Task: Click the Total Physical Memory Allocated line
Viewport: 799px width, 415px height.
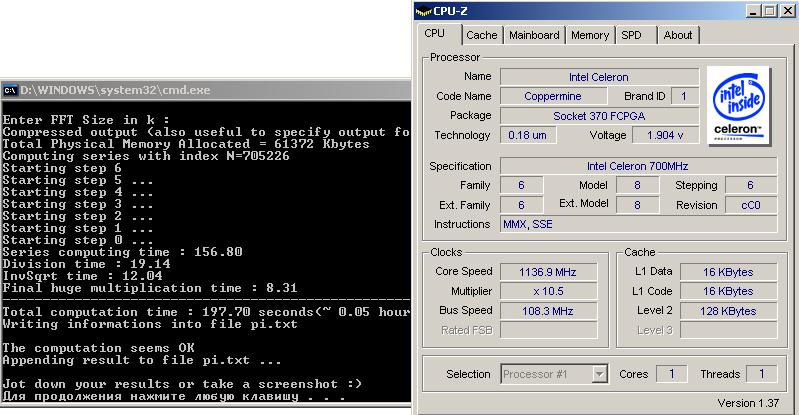Action: [186, 144]
